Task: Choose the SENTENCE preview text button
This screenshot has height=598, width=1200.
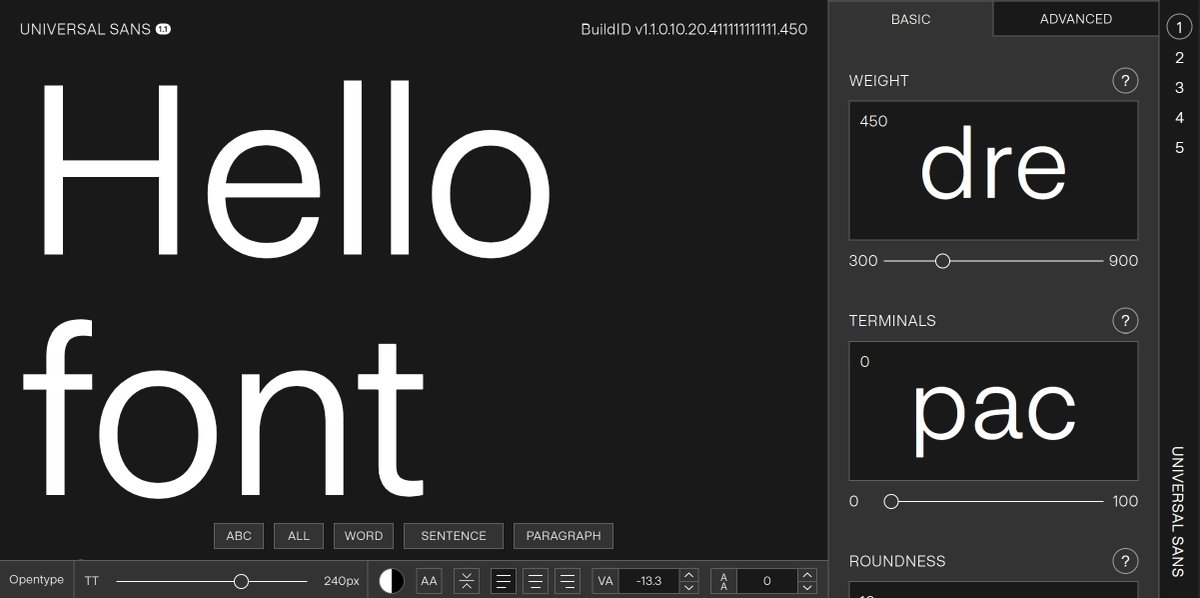Action: (453, 536)
